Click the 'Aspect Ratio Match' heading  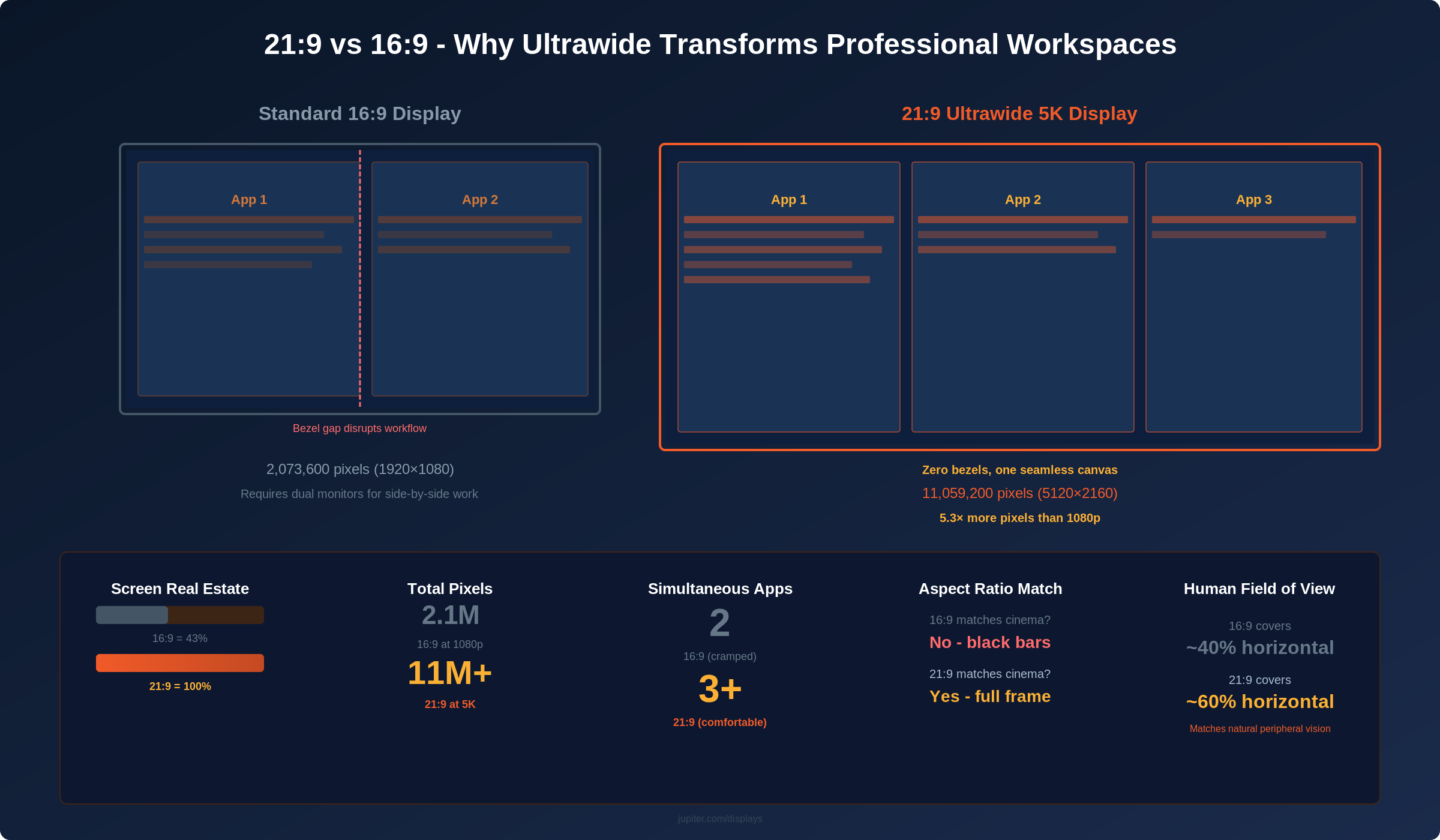click(x=990, y=589)
